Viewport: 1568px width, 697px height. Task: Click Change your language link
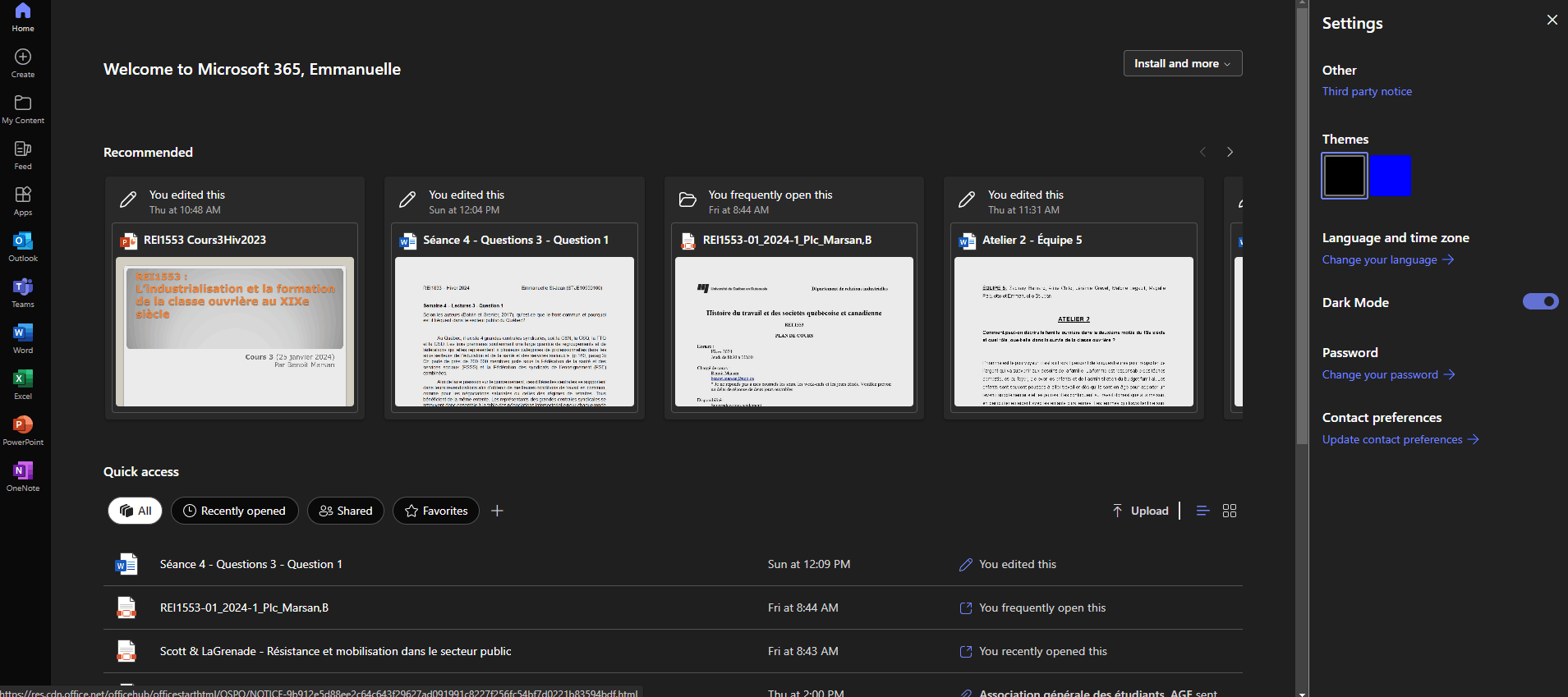pyautogui.click(x=1388, y=259)
